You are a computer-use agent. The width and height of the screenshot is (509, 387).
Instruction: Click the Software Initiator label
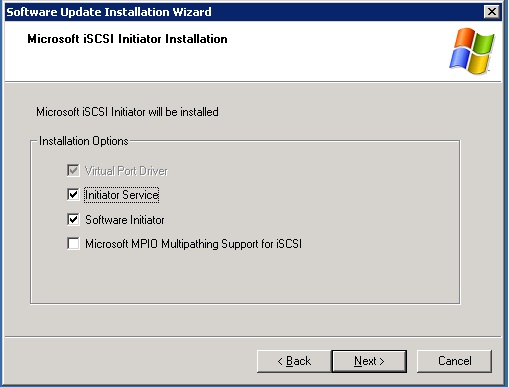[x=125, y=220]
